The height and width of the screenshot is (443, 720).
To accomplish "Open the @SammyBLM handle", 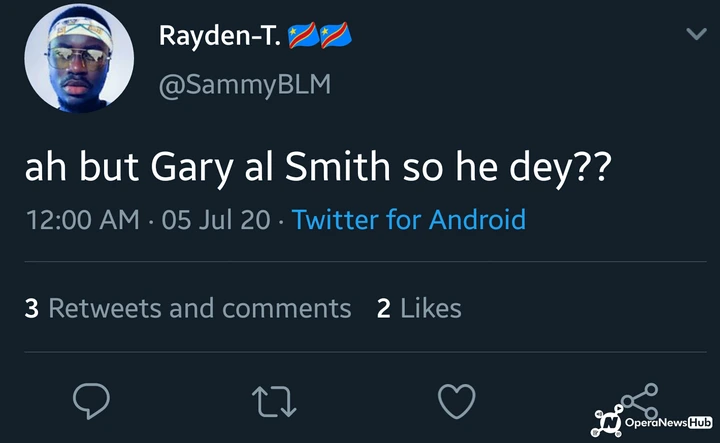I will tap(244, 85).
